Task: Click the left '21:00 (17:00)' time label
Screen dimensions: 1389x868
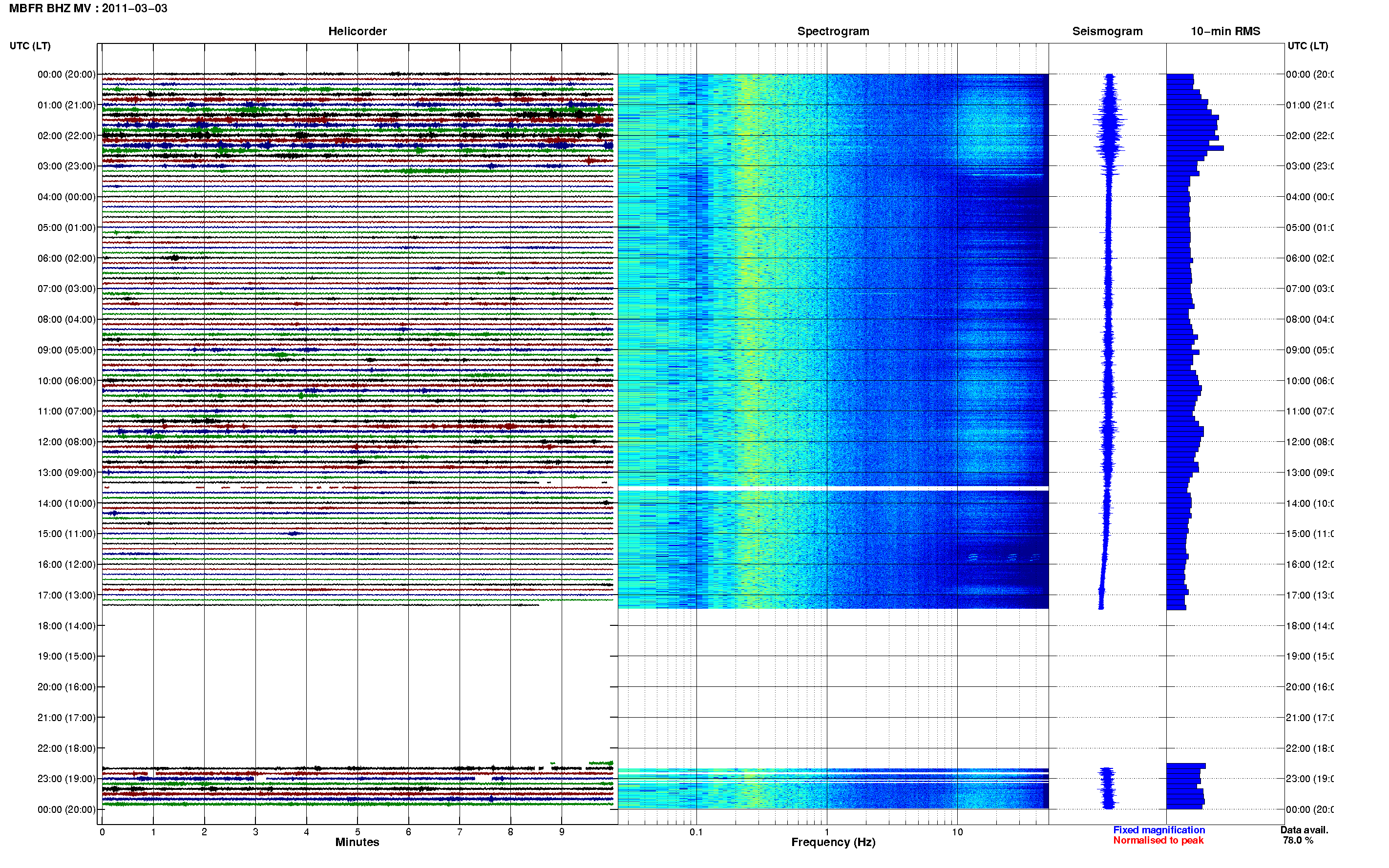Action: 66,718
